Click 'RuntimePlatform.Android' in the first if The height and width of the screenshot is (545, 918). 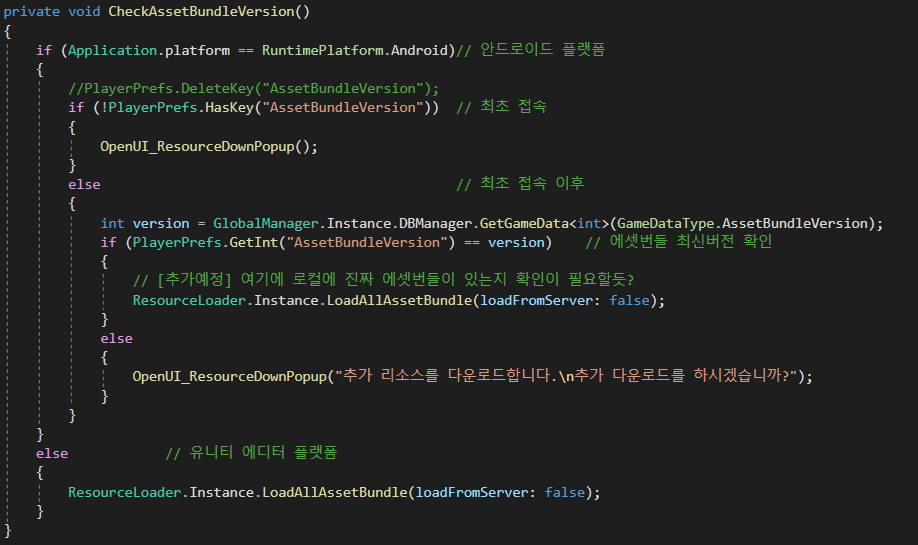pos(355,50)
